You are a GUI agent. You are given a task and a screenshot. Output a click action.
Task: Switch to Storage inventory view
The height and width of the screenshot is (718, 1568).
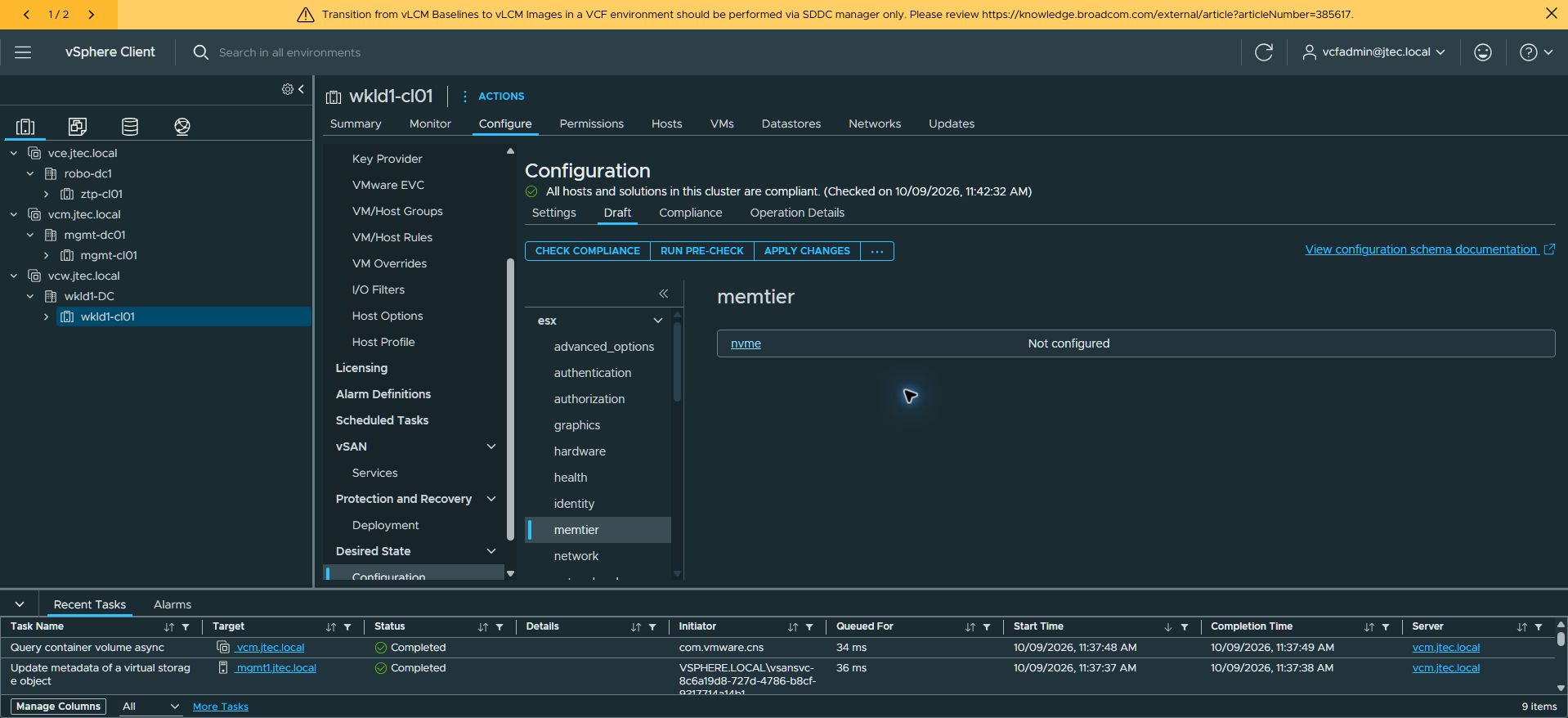pos(130,126)
